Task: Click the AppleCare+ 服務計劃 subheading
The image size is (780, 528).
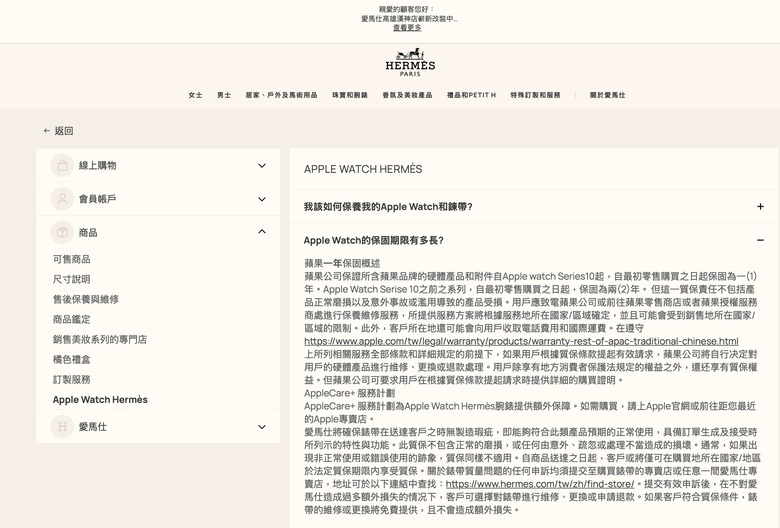Action: click(x=349, y=393)
